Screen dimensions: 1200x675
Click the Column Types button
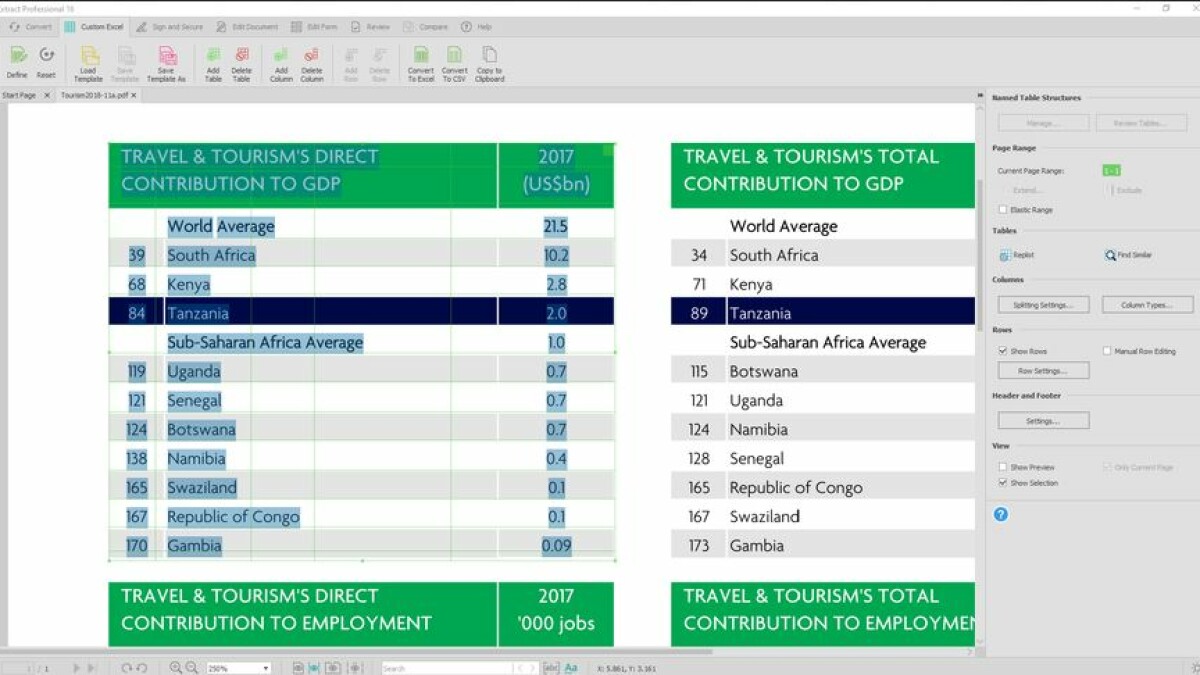[1148, 305]
